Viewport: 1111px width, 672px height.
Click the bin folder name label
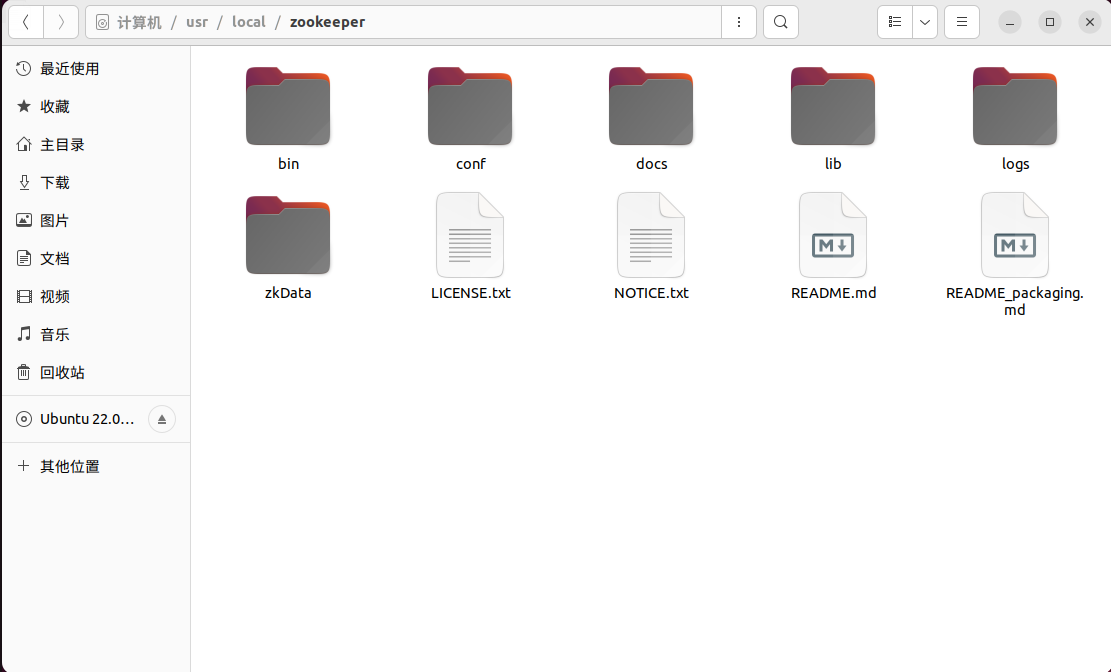click(288, 164)
